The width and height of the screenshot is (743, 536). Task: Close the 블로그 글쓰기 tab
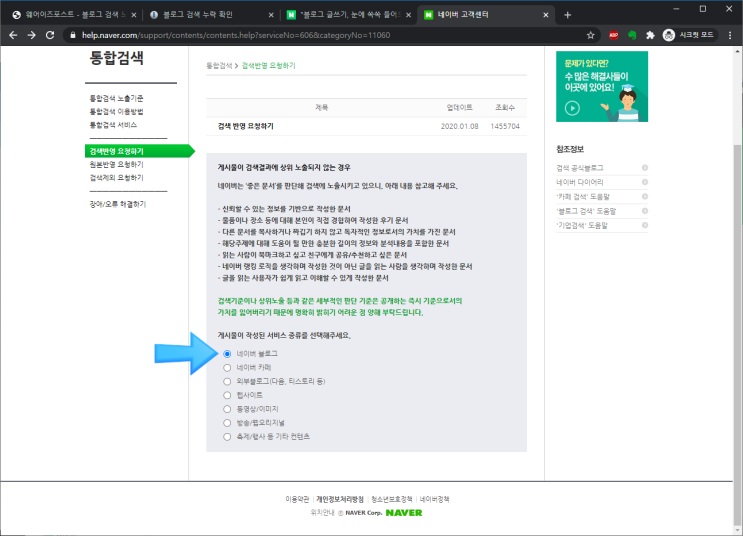(408, 15)
